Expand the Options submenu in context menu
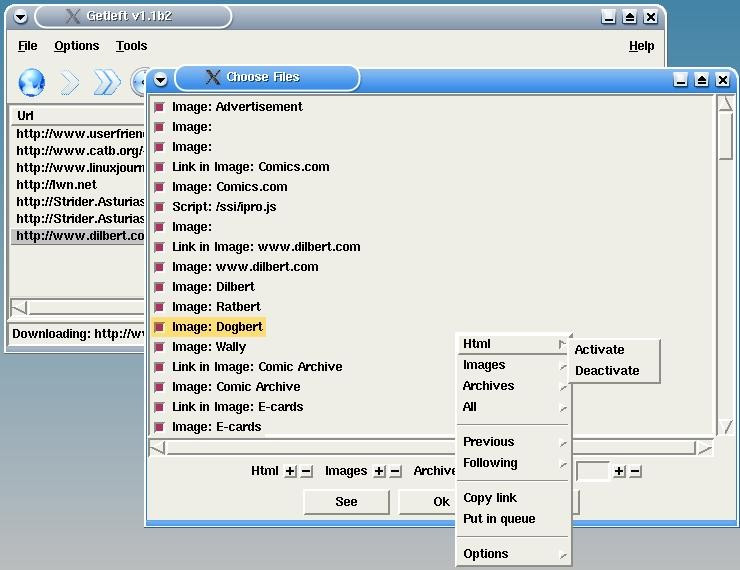The image size is (740, 570). (513, 554)
